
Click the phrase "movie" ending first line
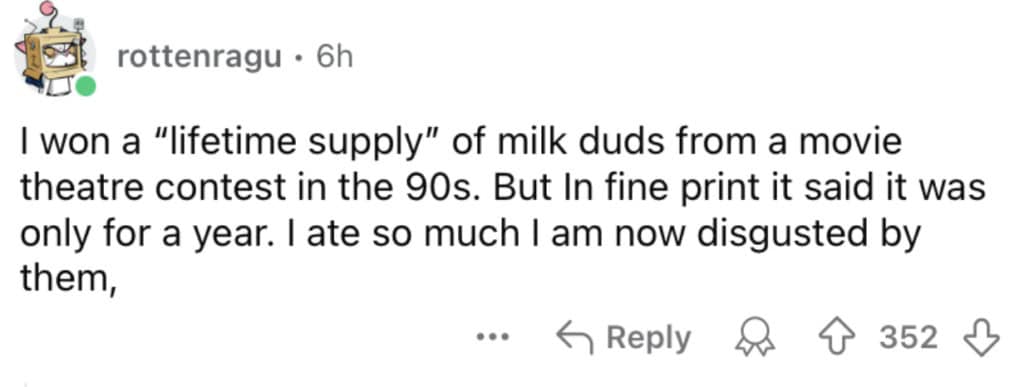[865, 142]
